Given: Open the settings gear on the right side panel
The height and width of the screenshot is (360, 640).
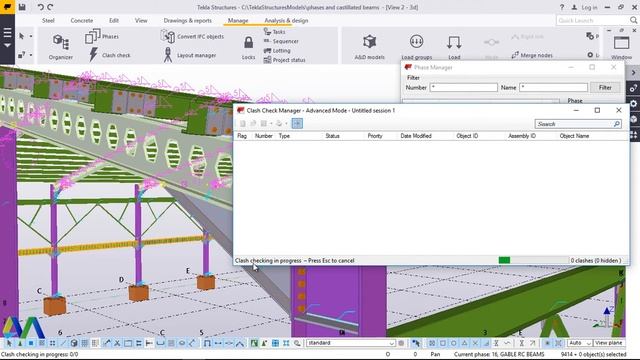Looking at the screenshot, I should coord(633,103).
